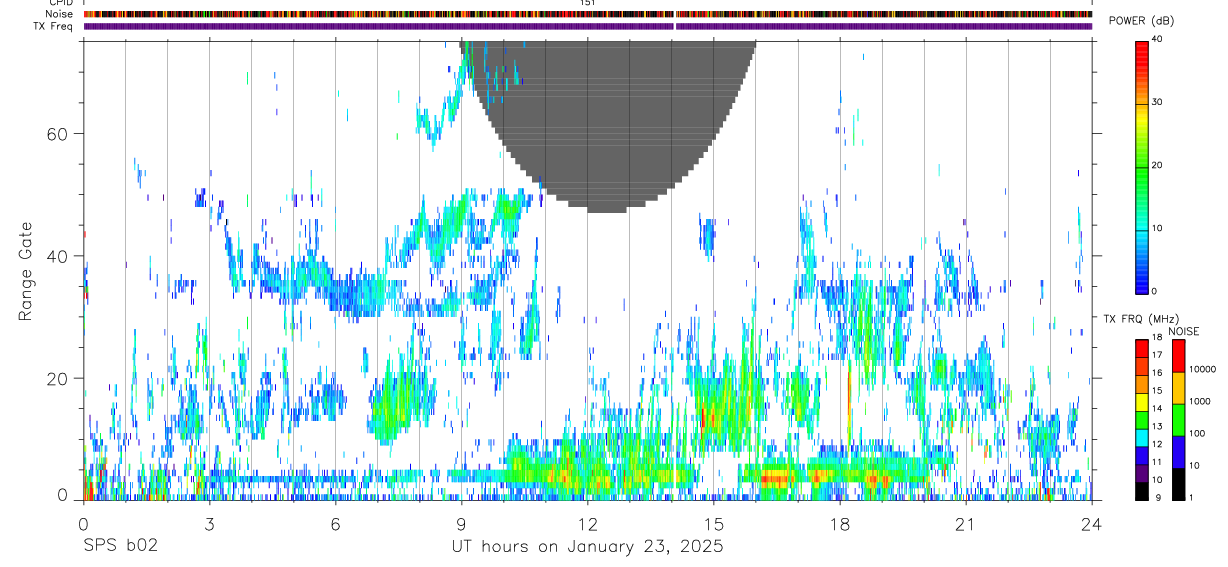Select the 13 tick on the TX FRQ legend
1228x567 pixels.
(x=1157, y=427)
